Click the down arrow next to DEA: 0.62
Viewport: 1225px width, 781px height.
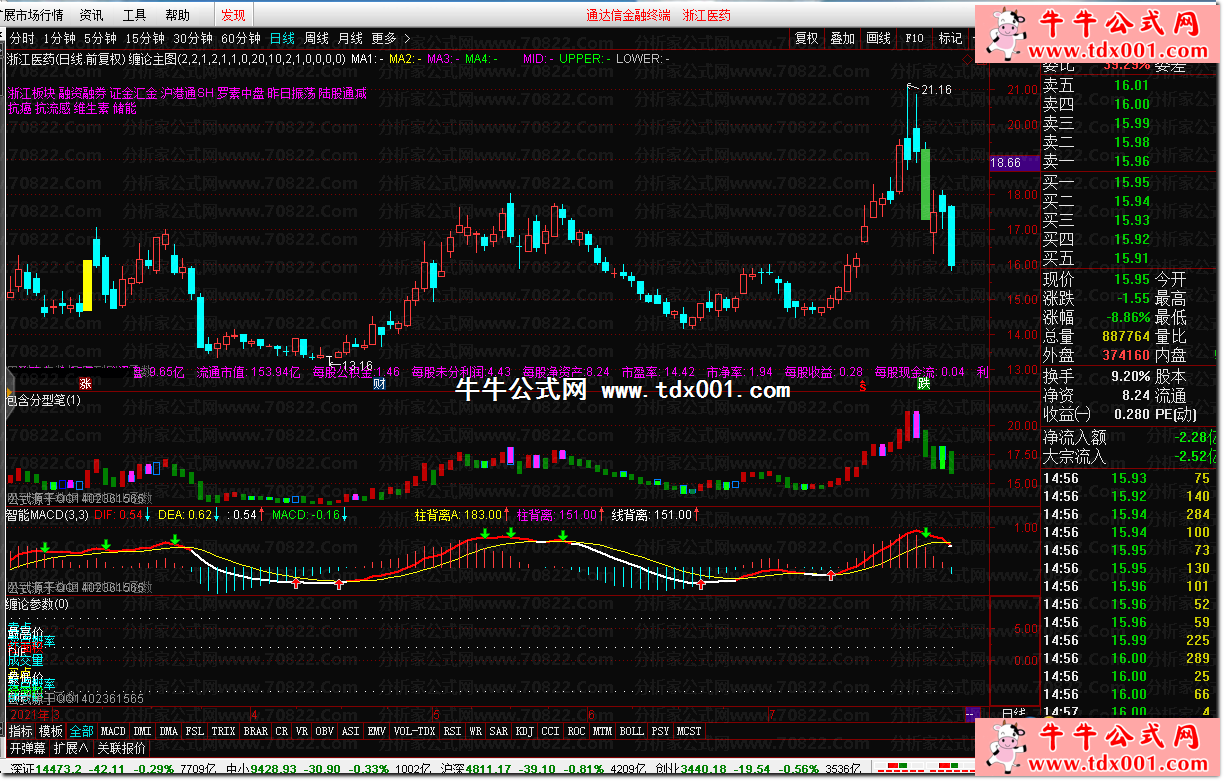(218, 515)
